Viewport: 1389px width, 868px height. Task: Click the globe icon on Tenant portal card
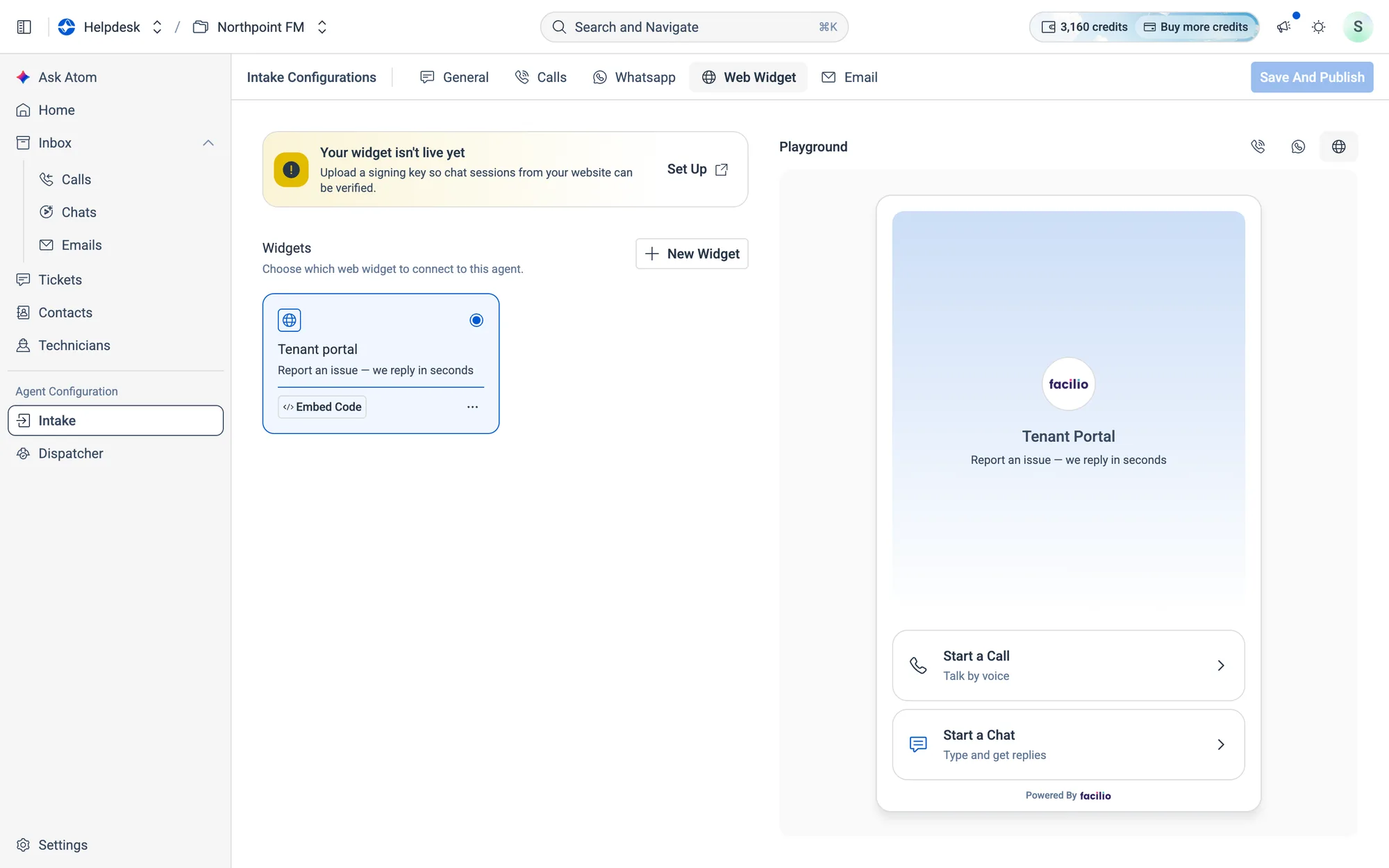[290, 320]
